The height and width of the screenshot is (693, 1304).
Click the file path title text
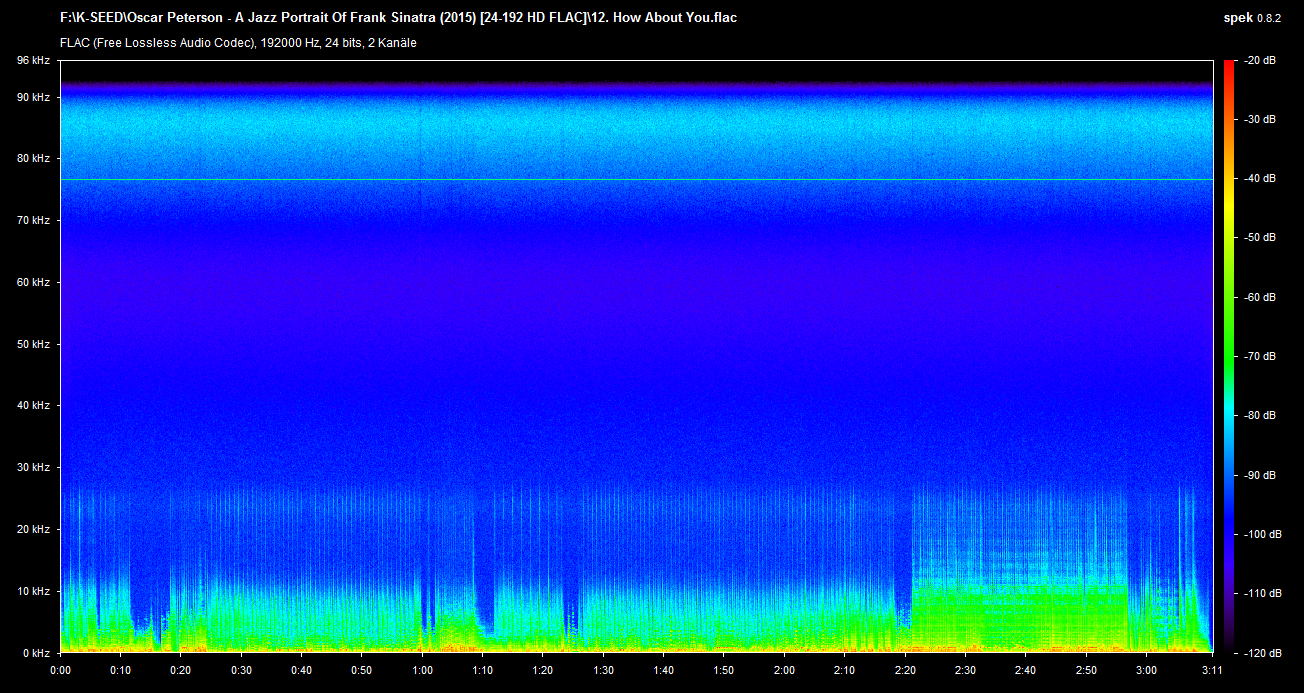click(398, 18)
